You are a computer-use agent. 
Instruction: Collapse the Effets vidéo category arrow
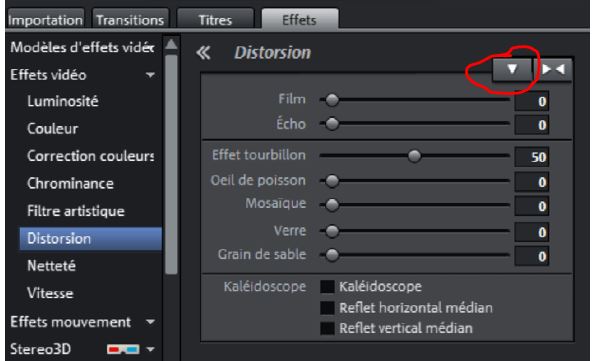pos(150,75)
